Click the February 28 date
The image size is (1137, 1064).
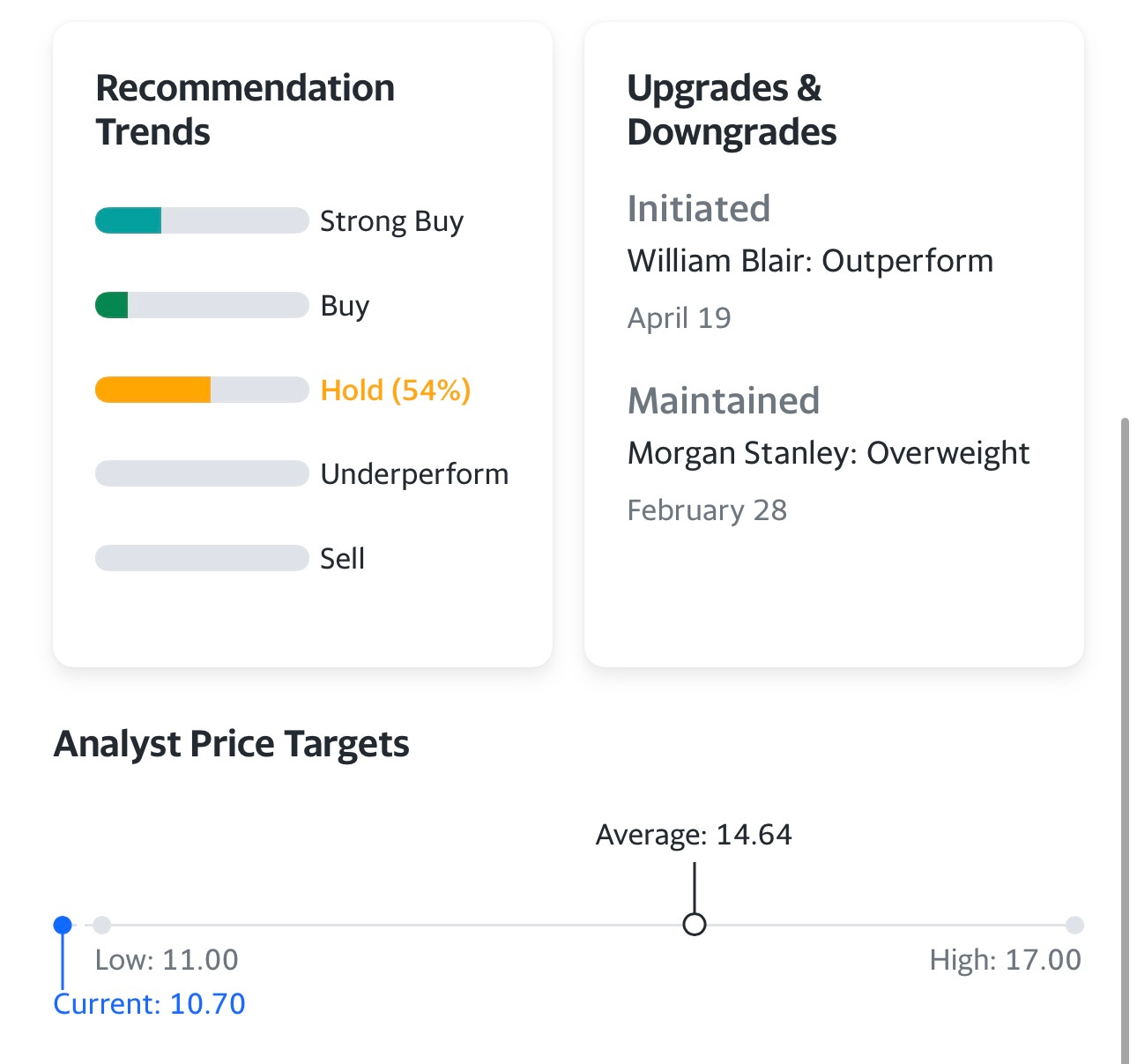click(707, 510)
